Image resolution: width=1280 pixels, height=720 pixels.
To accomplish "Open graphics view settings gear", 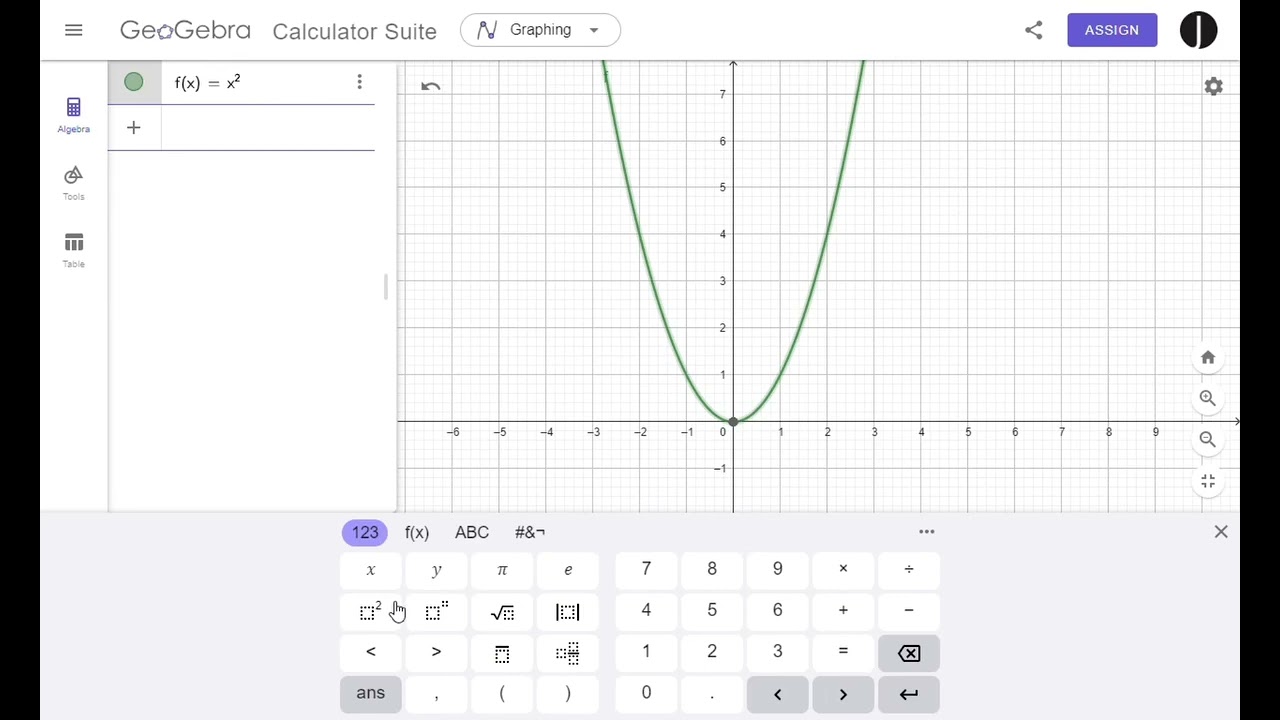I will pos(1213,87).
